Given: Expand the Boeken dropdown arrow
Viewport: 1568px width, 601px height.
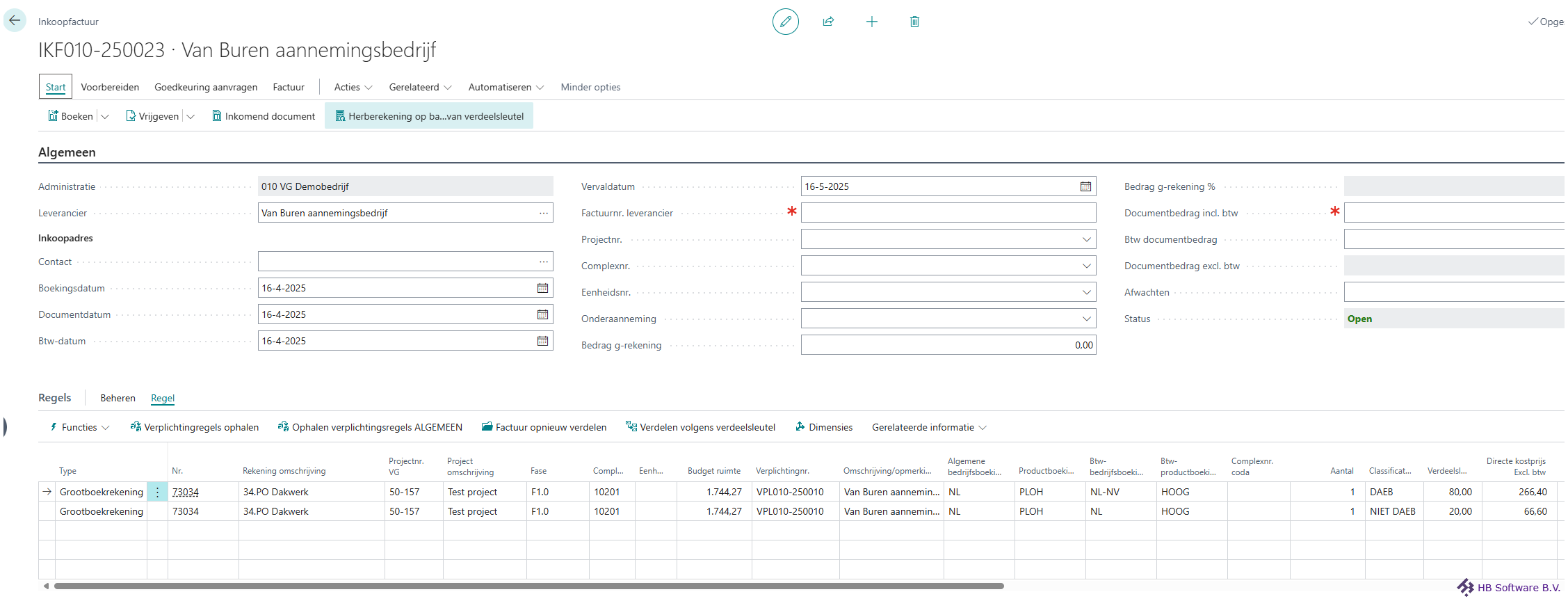Looking at the screenshot, I should click(105, 116).
